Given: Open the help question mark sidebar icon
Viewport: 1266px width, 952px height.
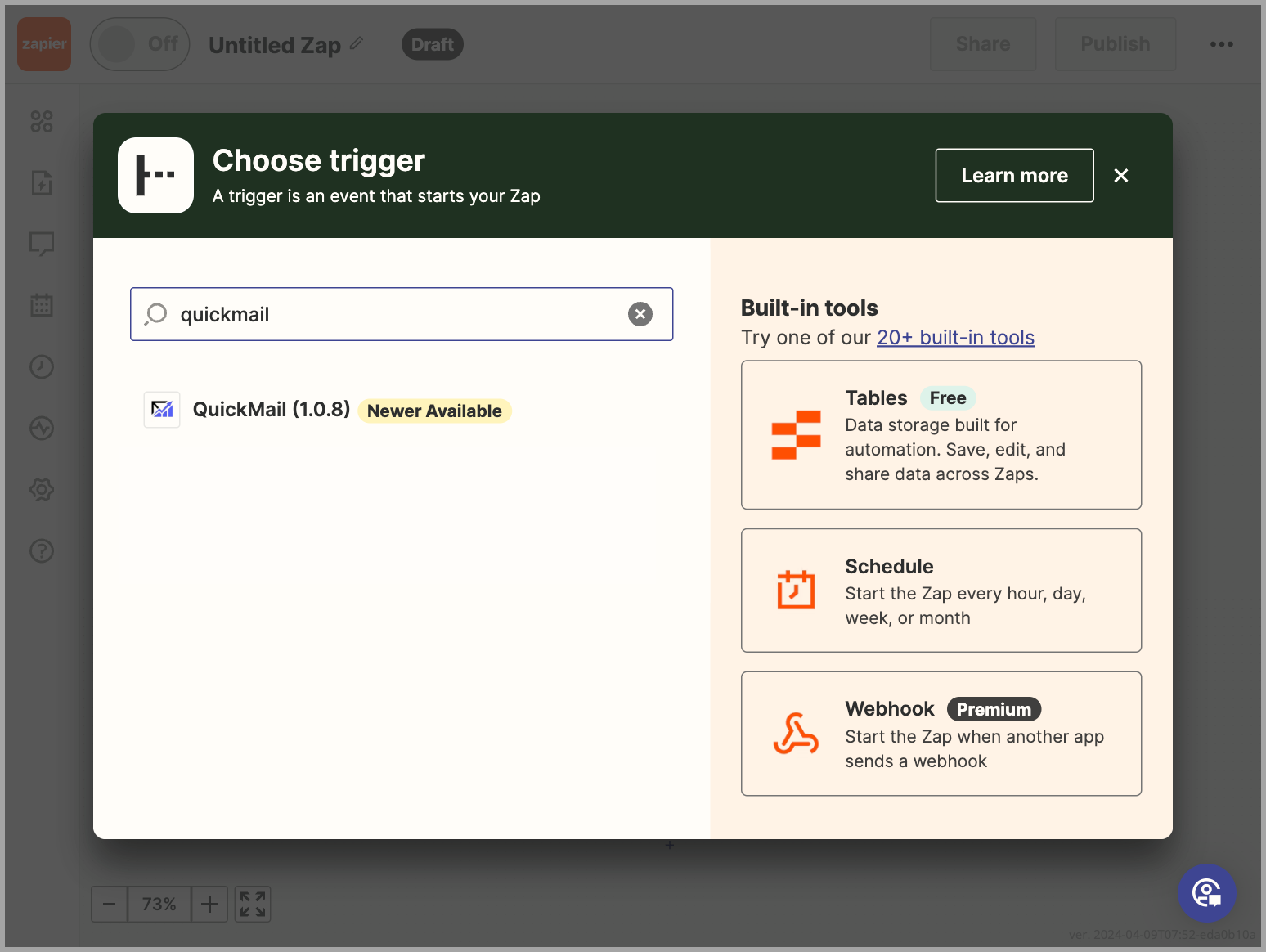Looking at the screenshot, I should click(x=42, y=550).
